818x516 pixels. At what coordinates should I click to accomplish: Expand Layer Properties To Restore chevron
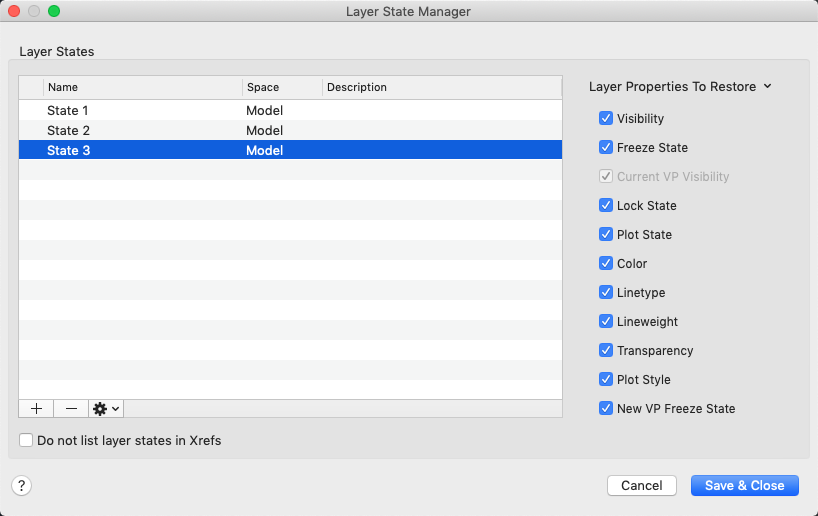(767, 87)
